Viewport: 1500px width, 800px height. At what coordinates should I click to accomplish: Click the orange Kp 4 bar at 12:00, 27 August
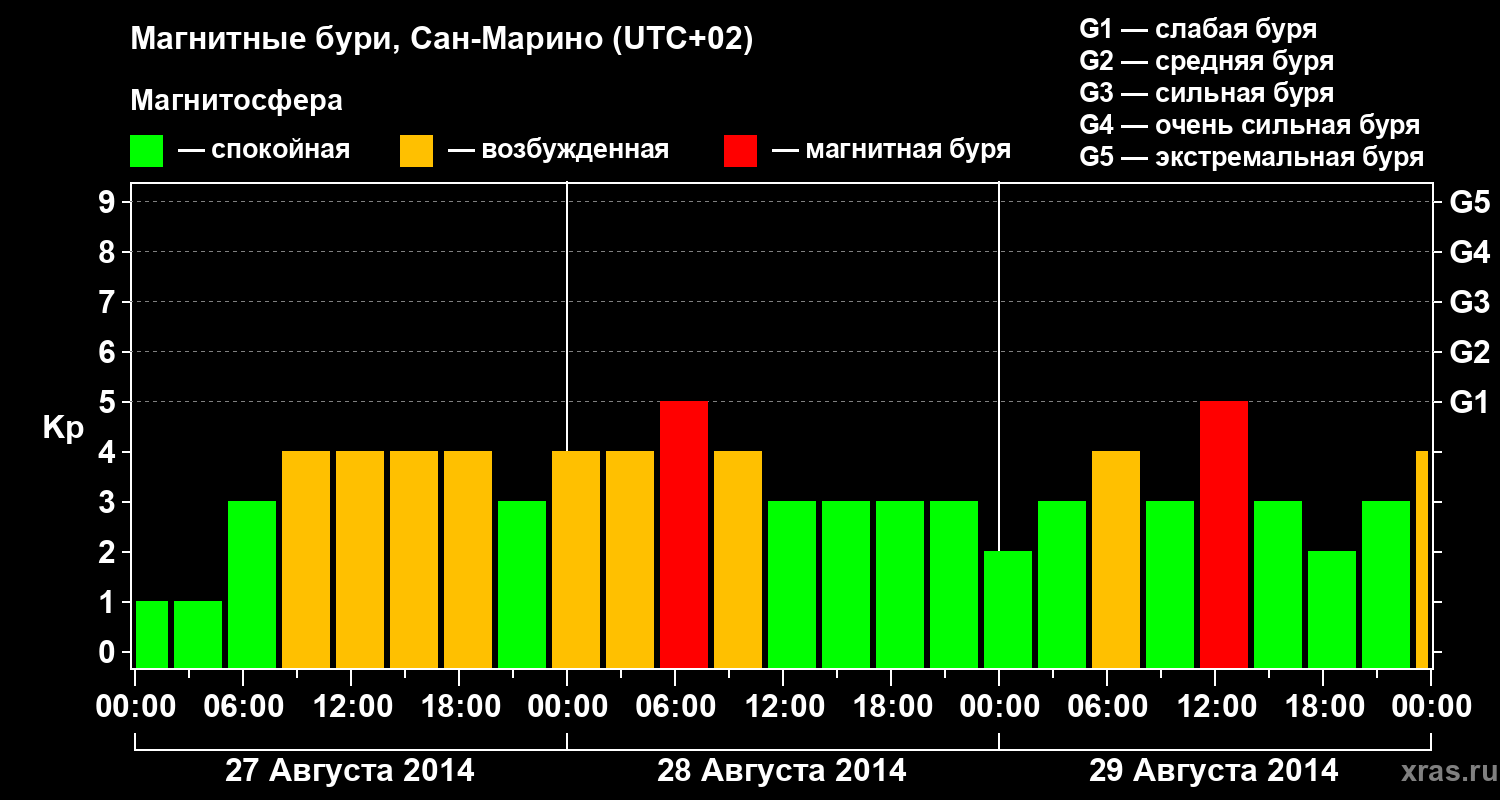[x=360, y=560]
